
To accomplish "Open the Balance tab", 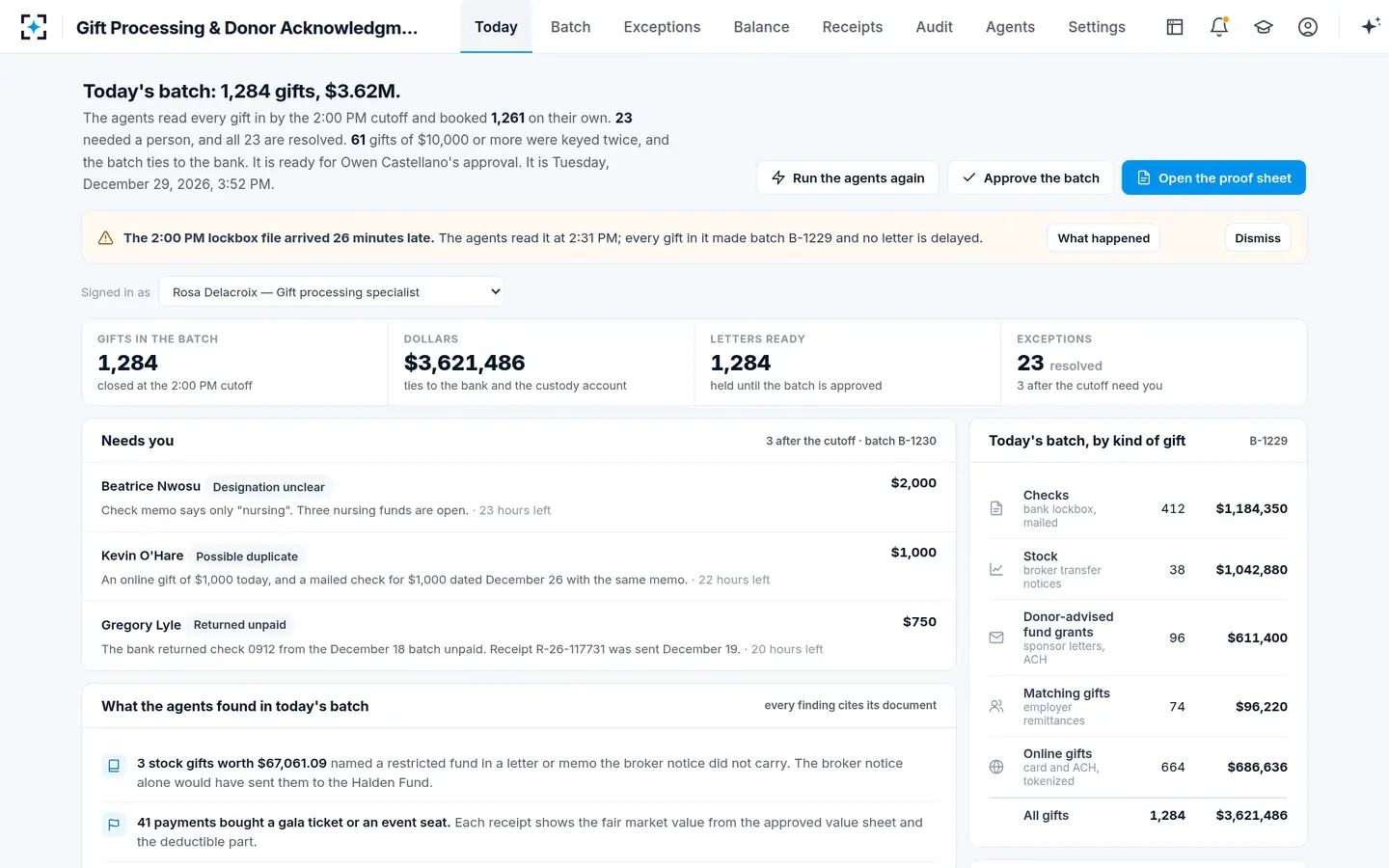I will click(761, 27).
